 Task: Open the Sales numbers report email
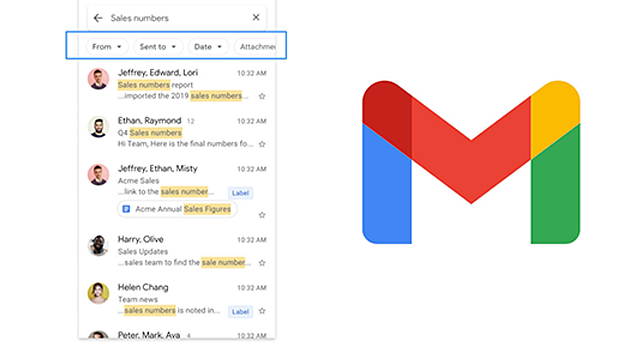[177, 84]
